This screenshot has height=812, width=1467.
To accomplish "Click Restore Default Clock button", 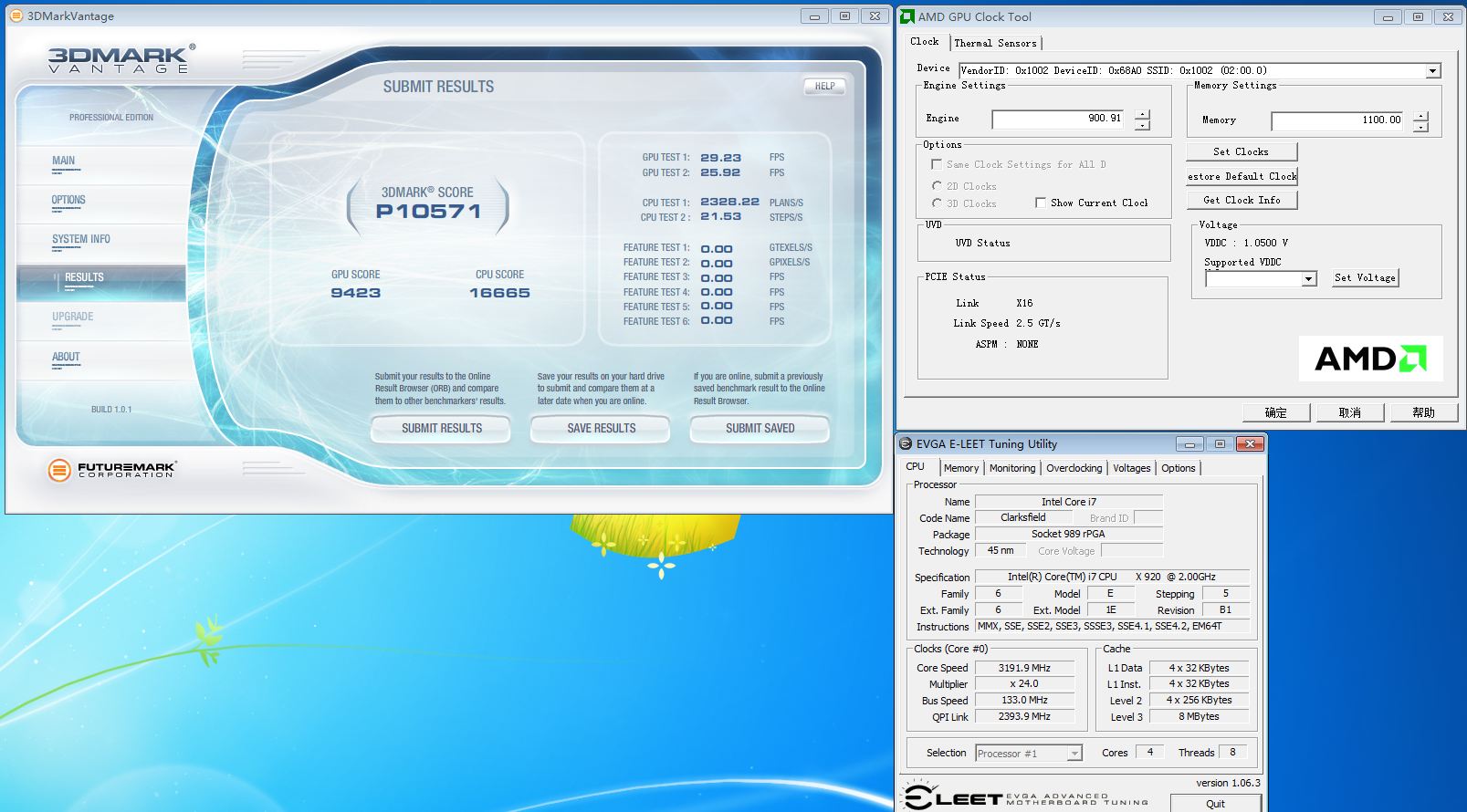I will 1242,176.
